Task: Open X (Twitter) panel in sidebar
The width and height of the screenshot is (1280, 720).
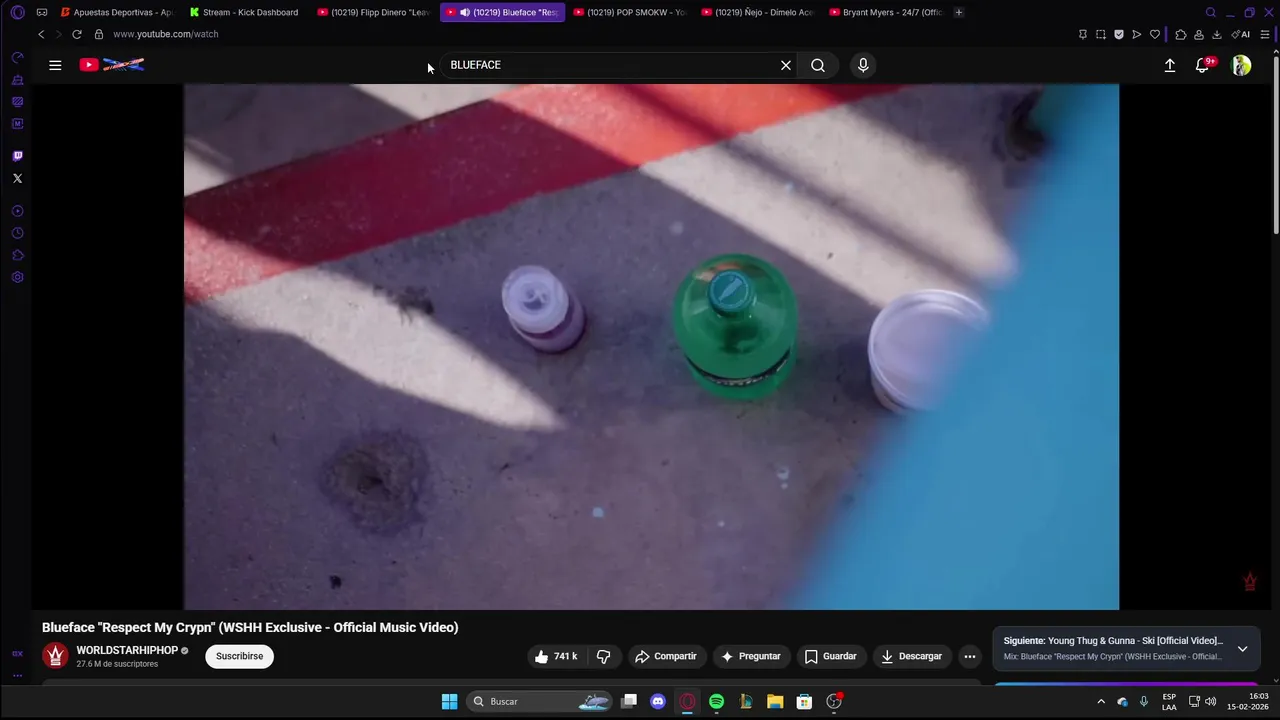Action: 17,178
